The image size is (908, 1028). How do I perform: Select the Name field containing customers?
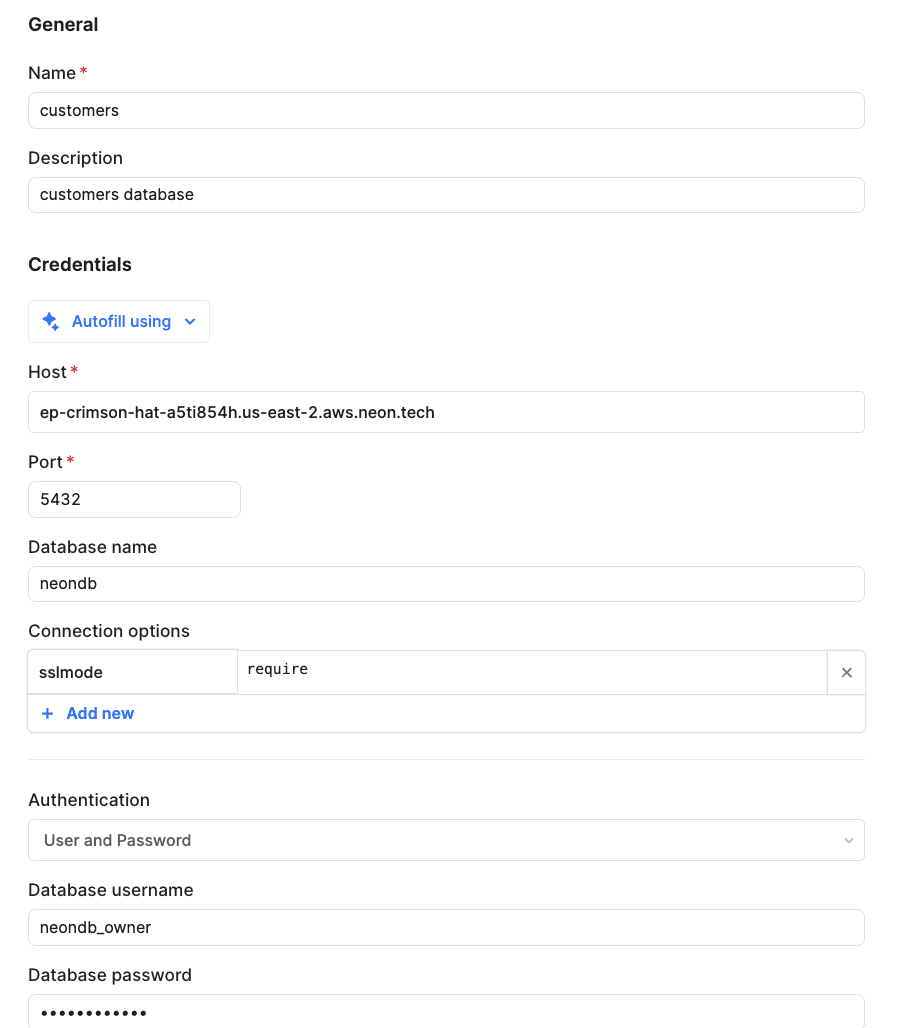(446, 110)
